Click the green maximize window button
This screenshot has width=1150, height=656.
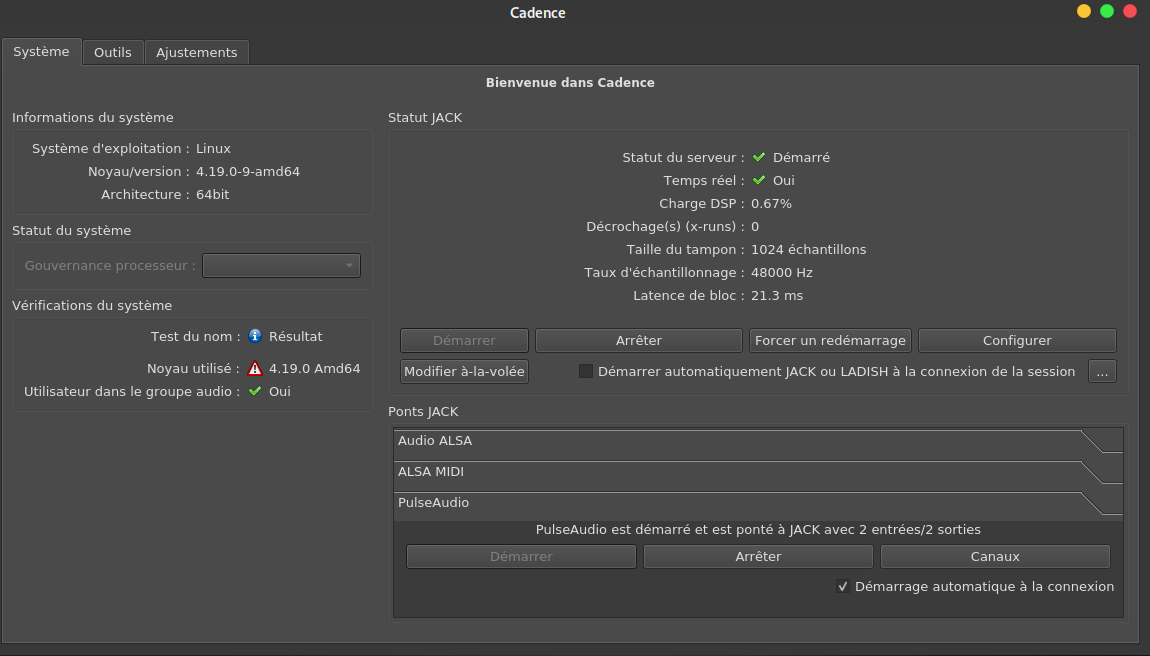pos(1107,12)
